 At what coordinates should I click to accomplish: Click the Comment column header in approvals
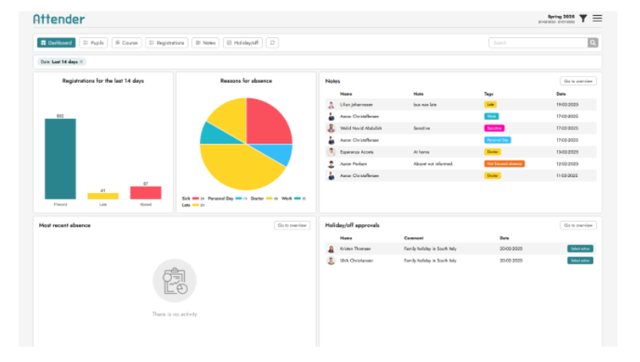414,238
